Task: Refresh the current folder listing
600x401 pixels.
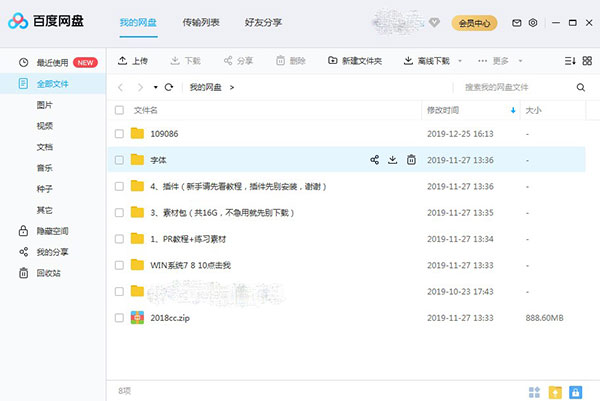Action: tap(169, 87)
